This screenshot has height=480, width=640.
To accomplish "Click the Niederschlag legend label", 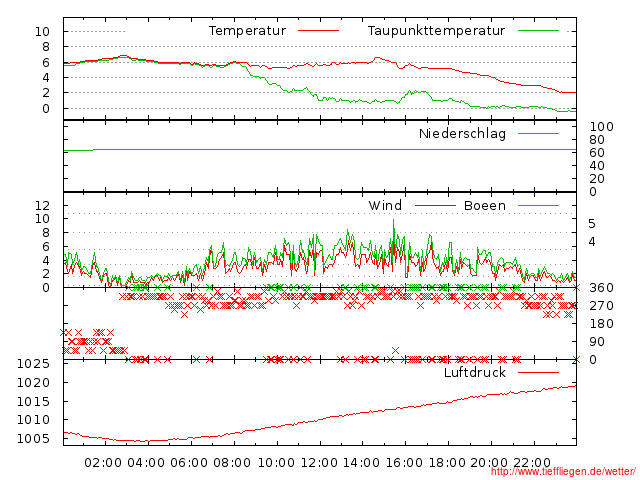I will click(x=462, y=133).
